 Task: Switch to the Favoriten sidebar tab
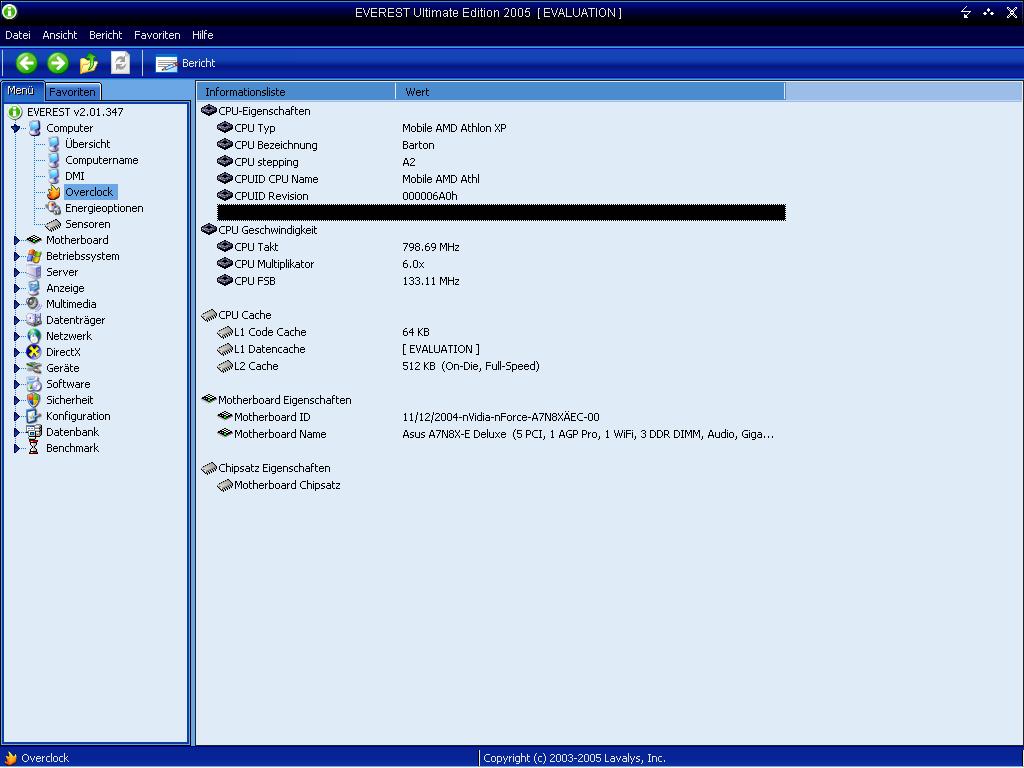pos(72,92)
